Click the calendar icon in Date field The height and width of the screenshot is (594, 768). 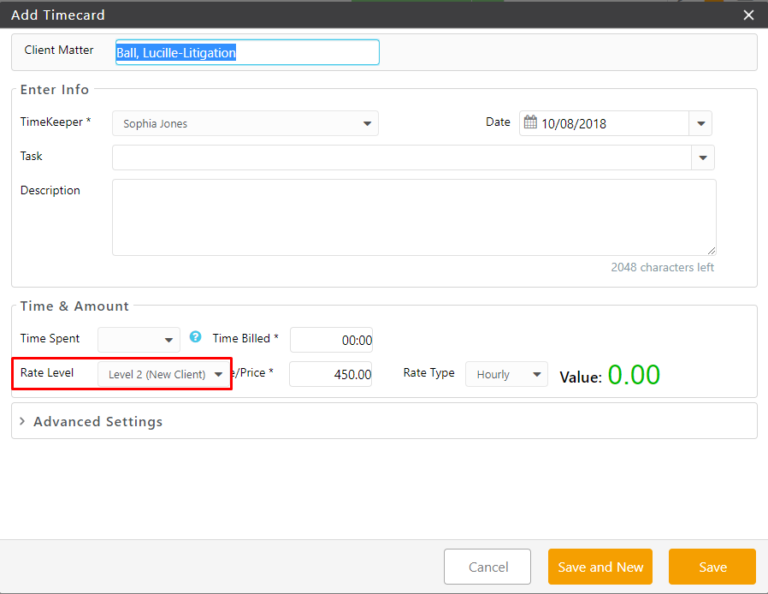point(529,124)
